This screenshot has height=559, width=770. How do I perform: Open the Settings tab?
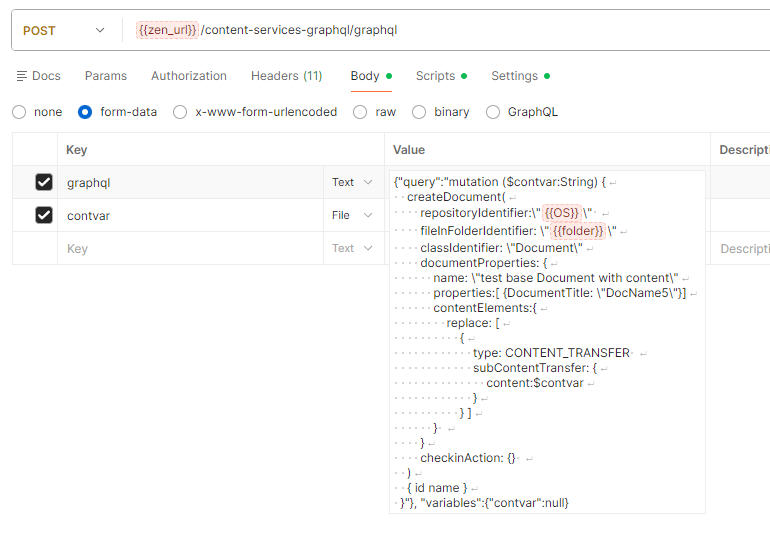[x=514, y=76]
